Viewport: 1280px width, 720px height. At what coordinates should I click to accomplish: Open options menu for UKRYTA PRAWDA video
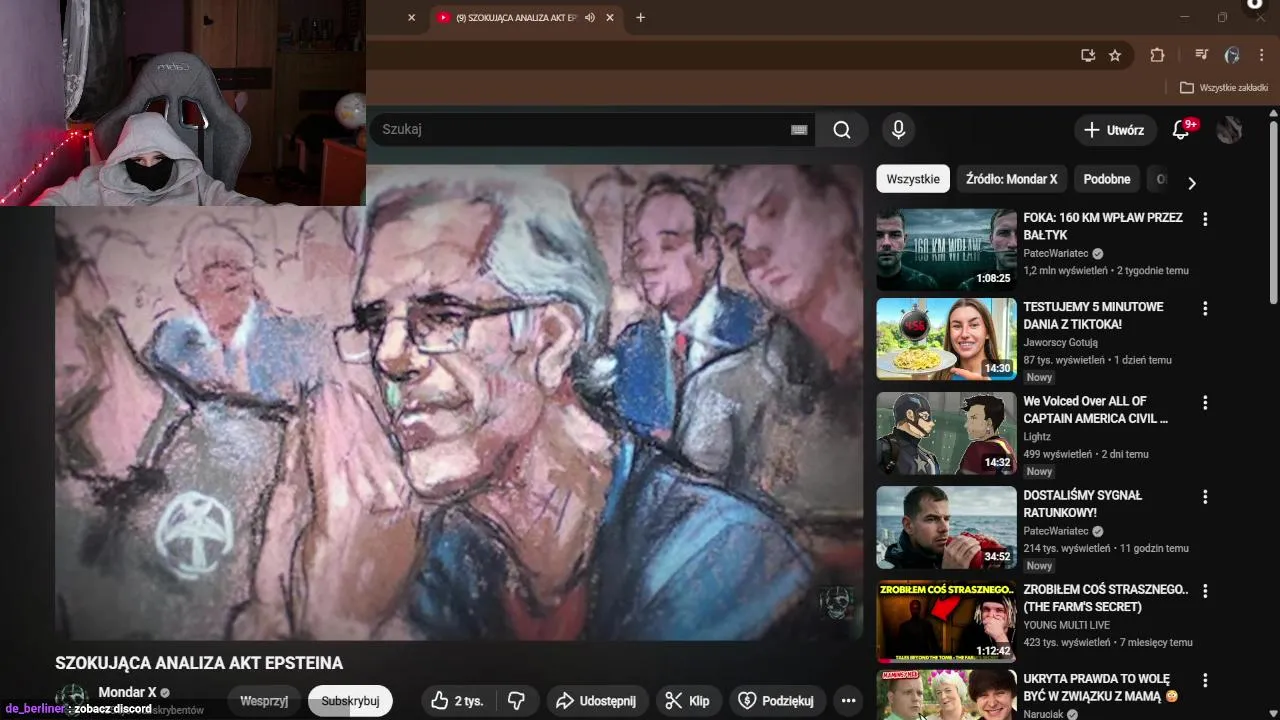[1205, 680]
